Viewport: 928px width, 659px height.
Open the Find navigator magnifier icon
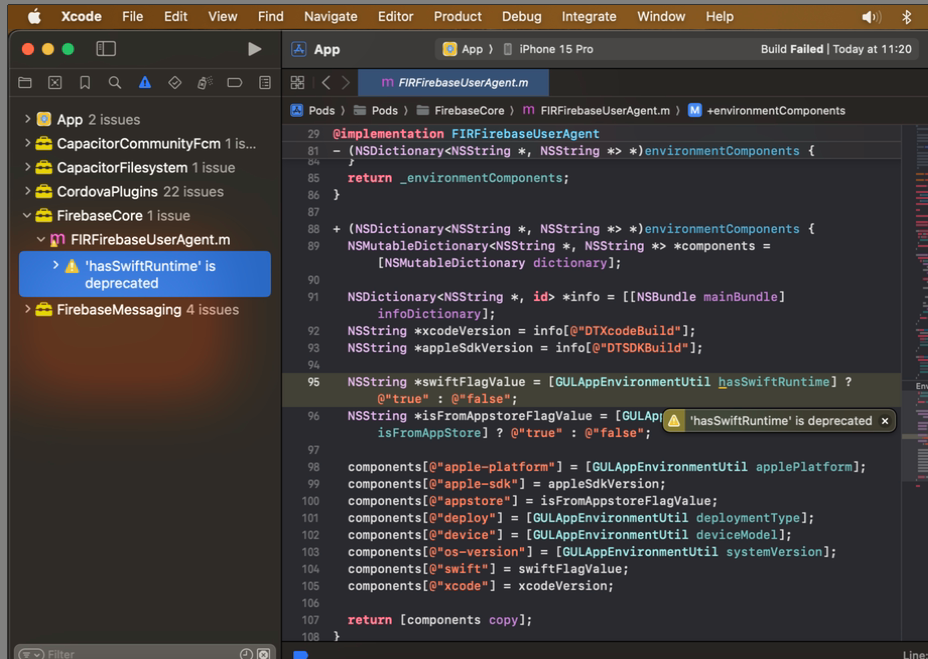click(x=115, y=82)
